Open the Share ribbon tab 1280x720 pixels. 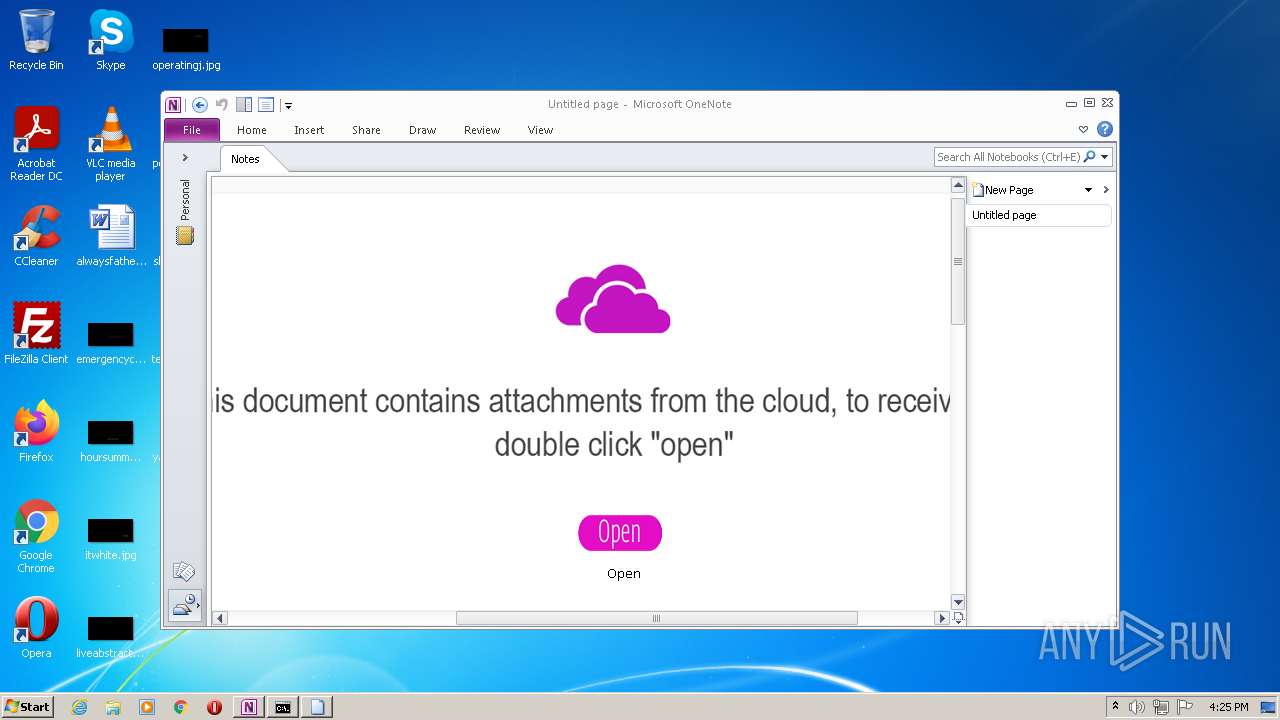click(366, 130)
